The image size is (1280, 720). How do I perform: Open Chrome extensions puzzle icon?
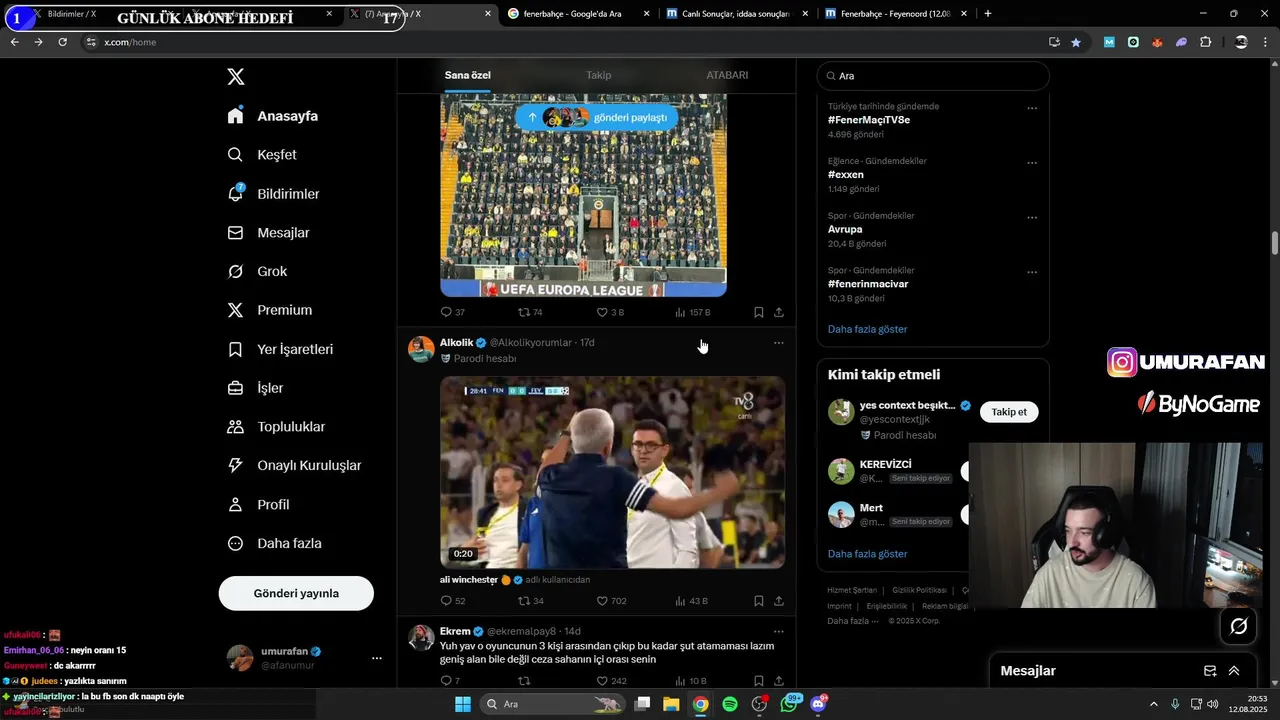1205,42
